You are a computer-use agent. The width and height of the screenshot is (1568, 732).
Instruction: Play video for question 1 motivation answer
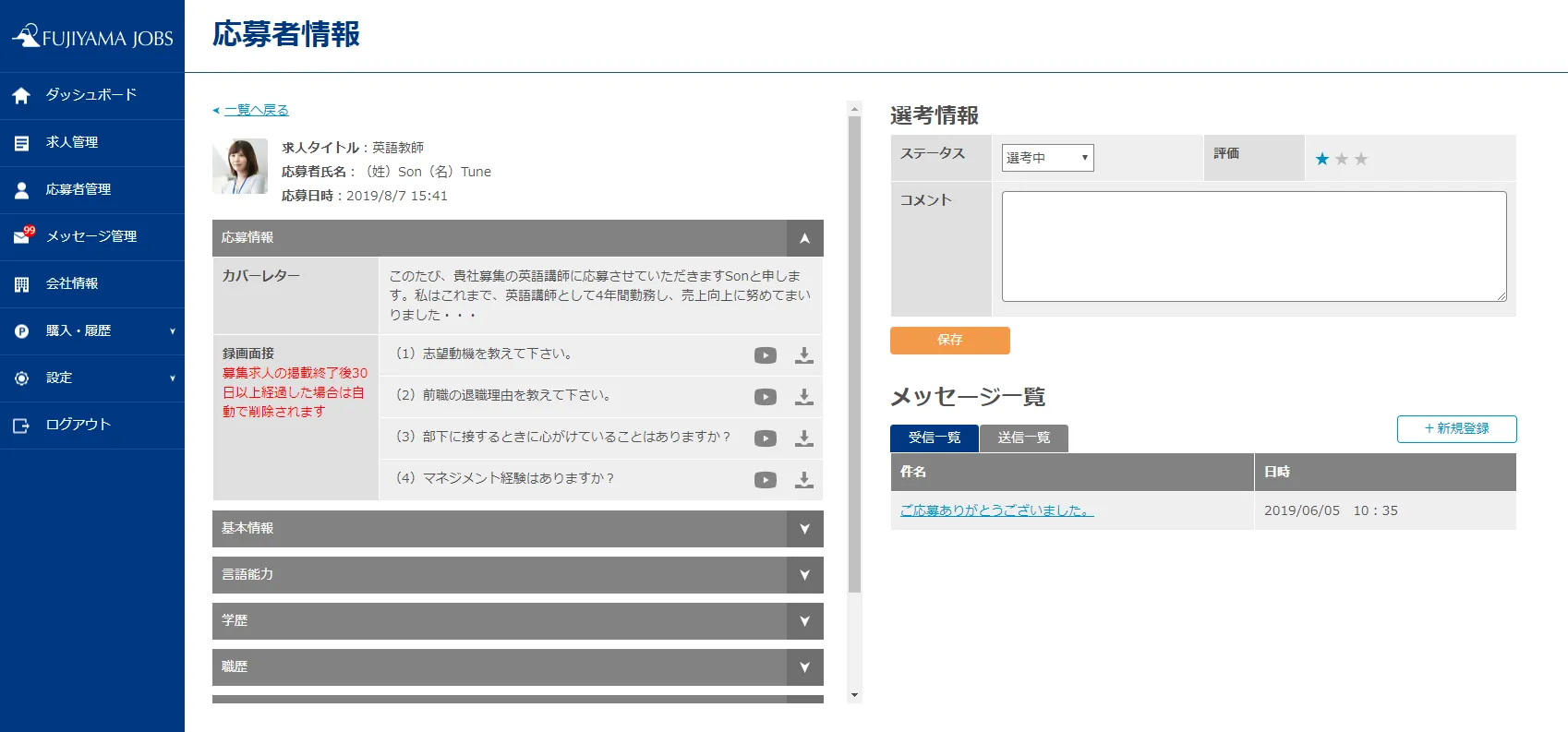coord(765,355)
